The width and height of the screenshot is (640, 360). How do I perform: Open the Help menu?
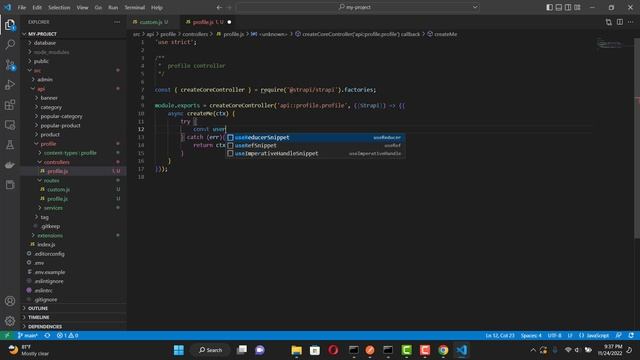(x=157, y=7)
